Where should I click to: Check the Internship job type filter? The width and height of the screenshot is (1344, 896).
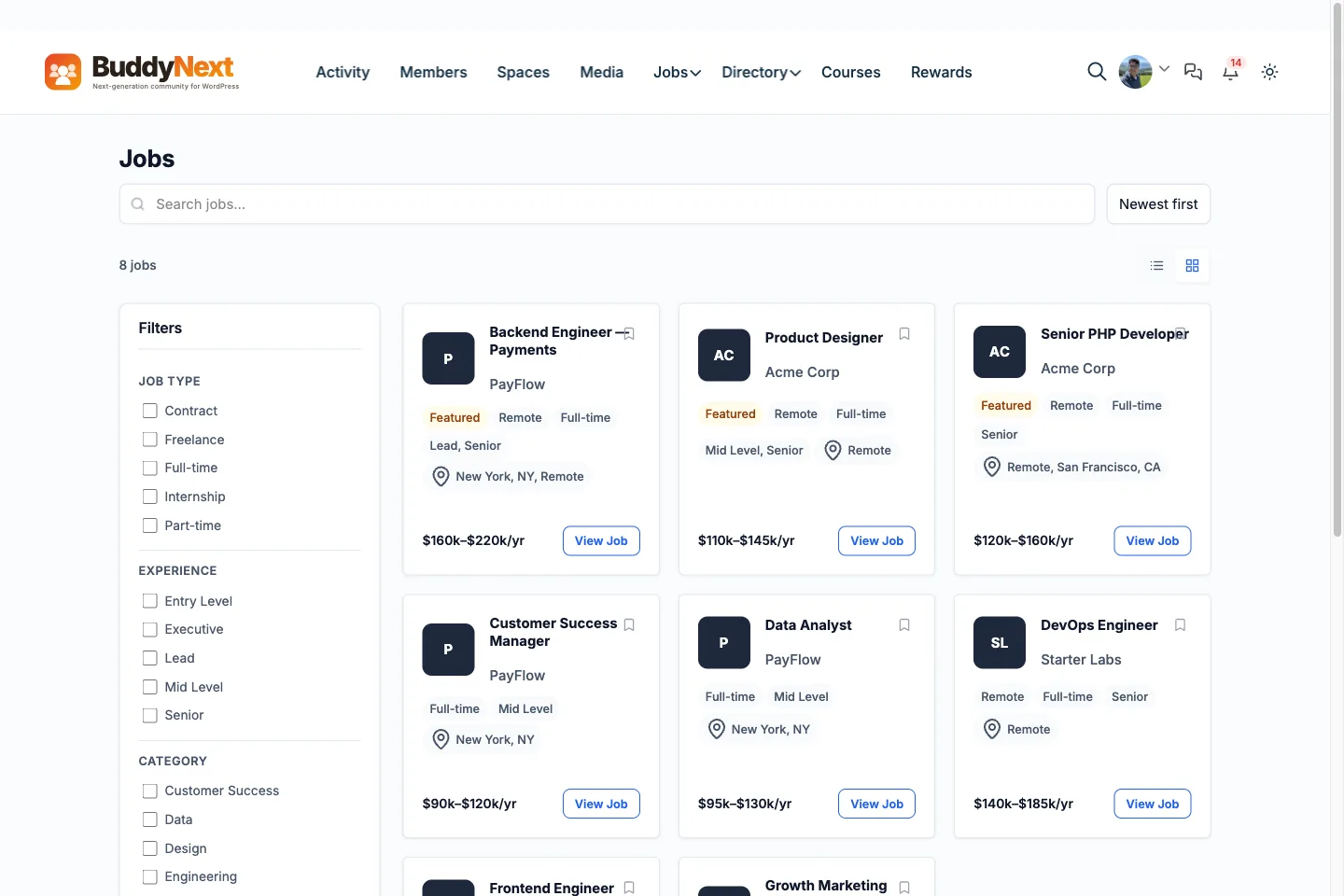point(149,497)
